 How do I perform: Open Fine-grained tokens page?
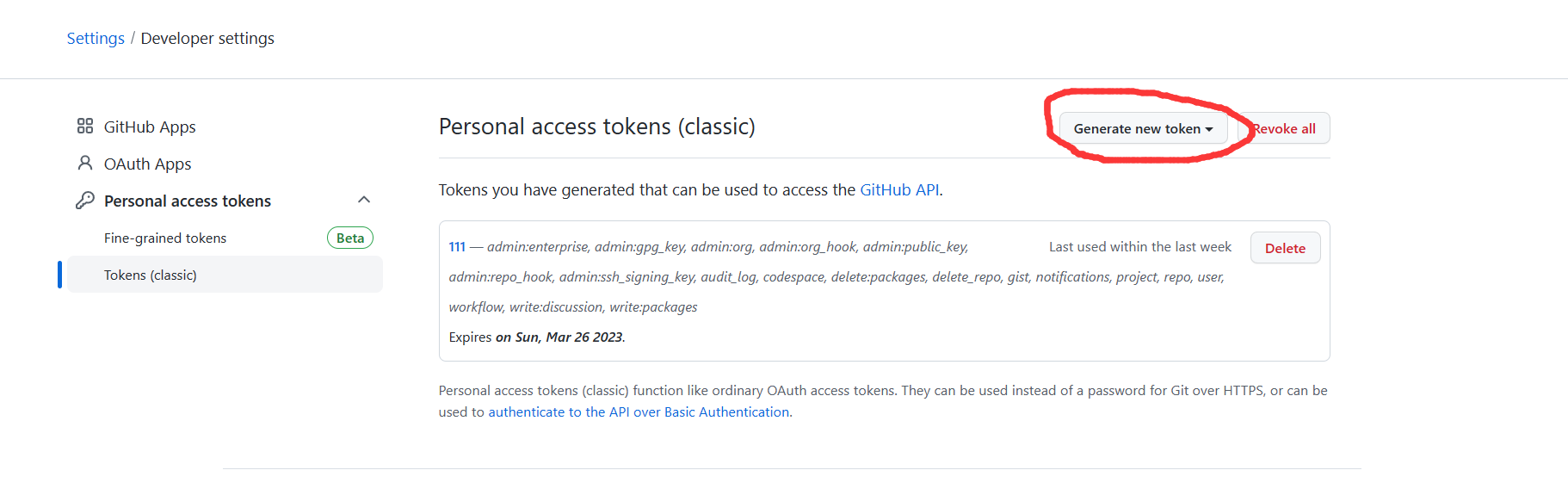click(x=165, y=238)
